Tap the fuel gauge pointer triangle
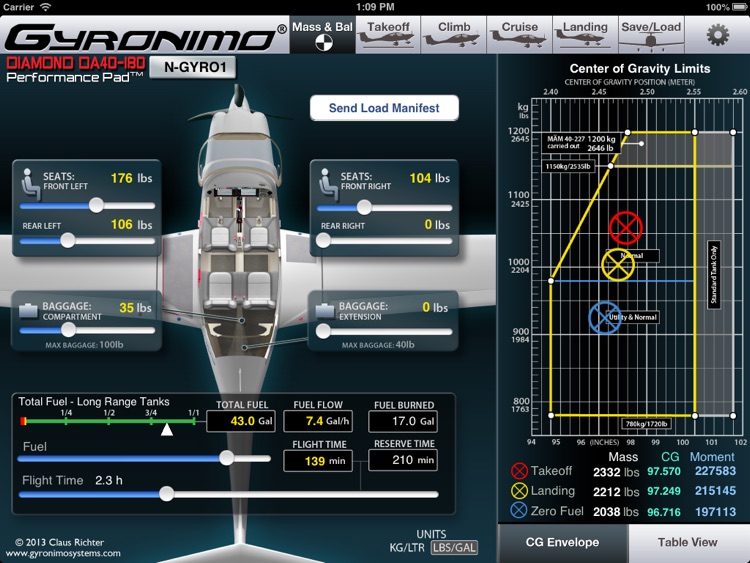This screenshot has width=750, height=563. pyautogui.click(x=166, y=430)
